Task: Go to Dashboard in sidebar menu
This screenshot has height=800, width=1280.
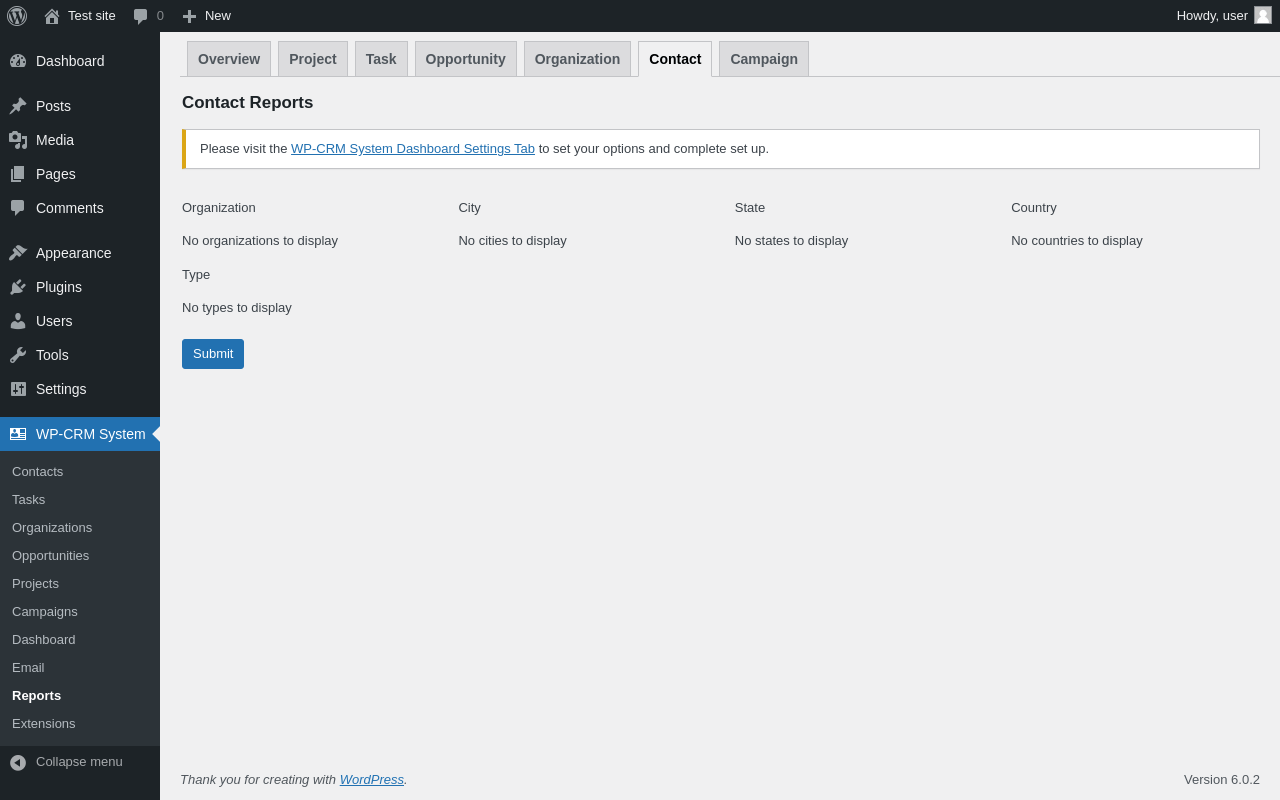Action: 80,61
